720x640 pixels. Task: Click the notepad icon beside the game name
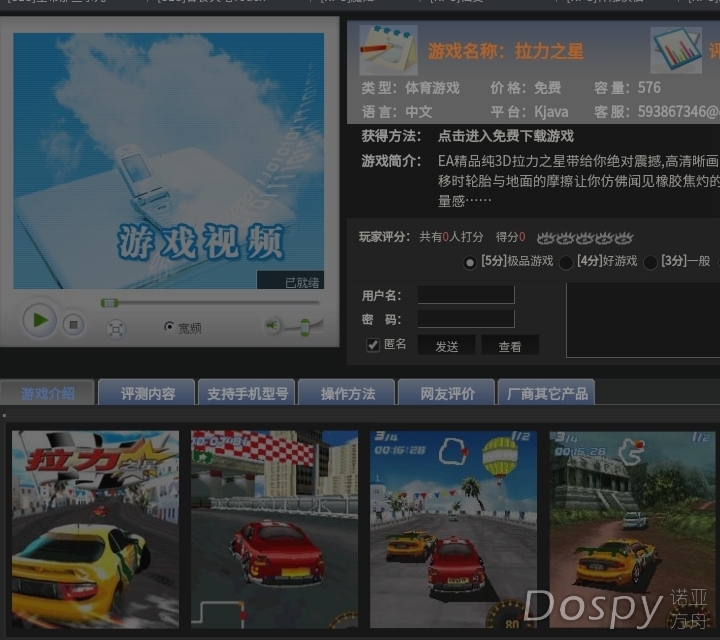tap(388, 49)
